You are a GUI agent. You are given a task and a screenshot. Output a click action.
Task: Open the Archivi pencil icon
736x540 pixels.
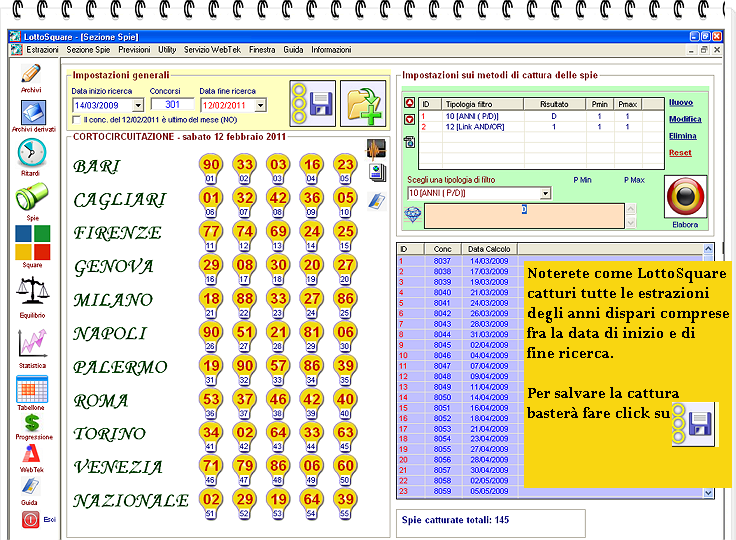point(31,73)
